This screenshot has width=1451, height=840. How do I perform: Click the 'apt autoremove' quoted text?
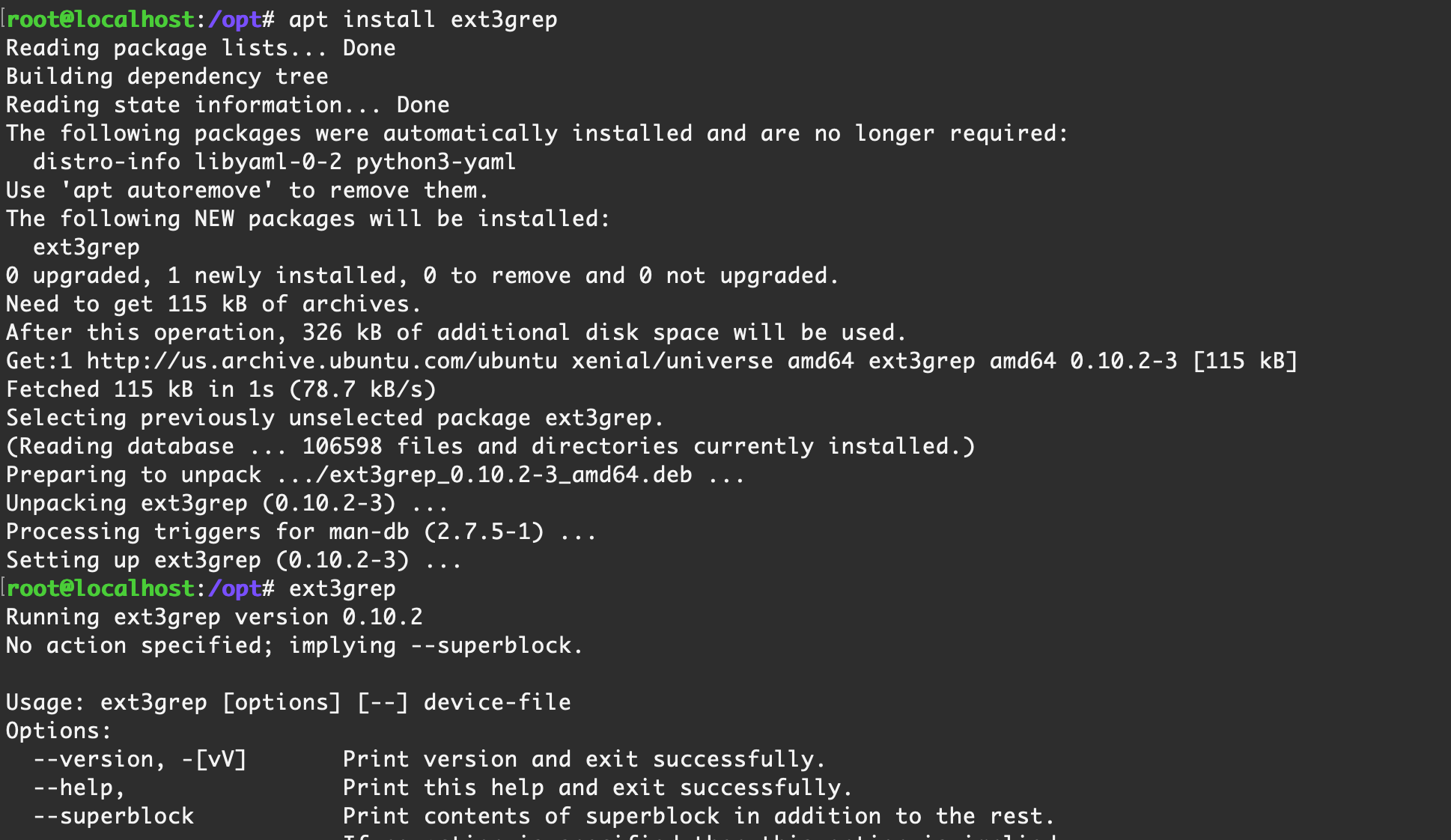(x=167, y=190)
